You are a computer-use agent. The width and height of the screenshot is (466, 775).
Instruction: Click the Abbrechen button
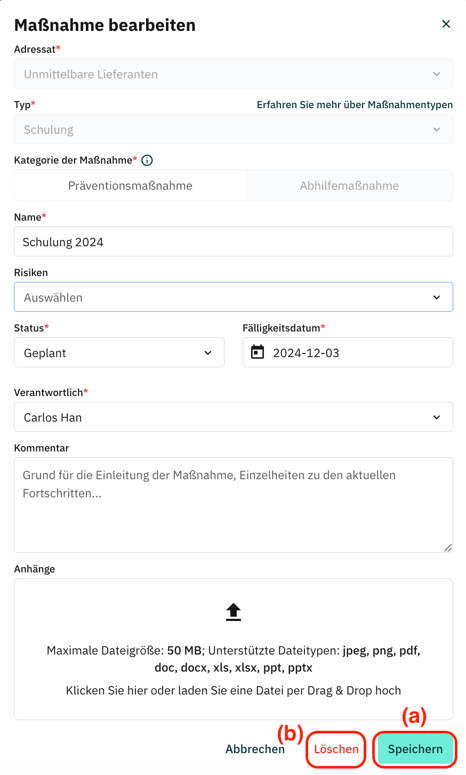click(255, 749)
